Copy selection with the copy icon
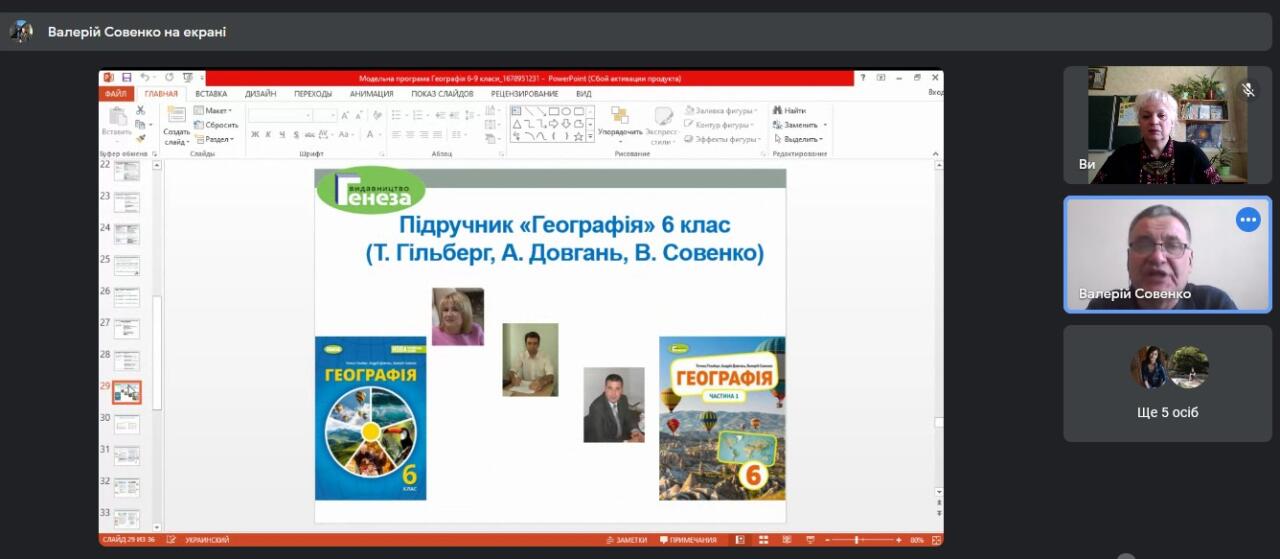Viewport: 1280px width, 559px height. coord(140,125)
